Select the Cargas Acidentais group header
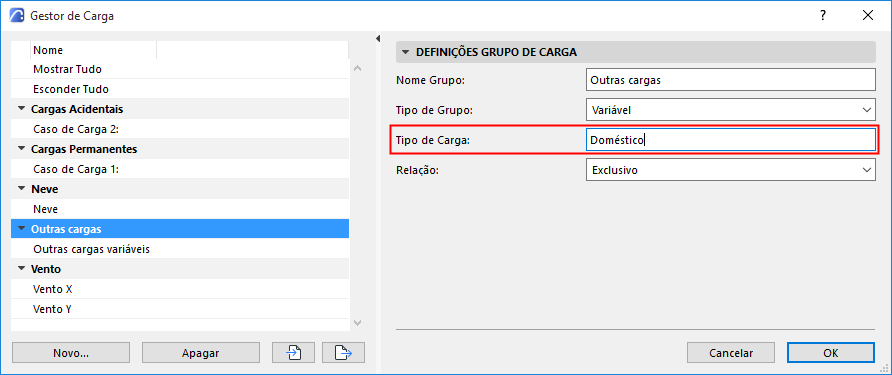 (180, 109)
